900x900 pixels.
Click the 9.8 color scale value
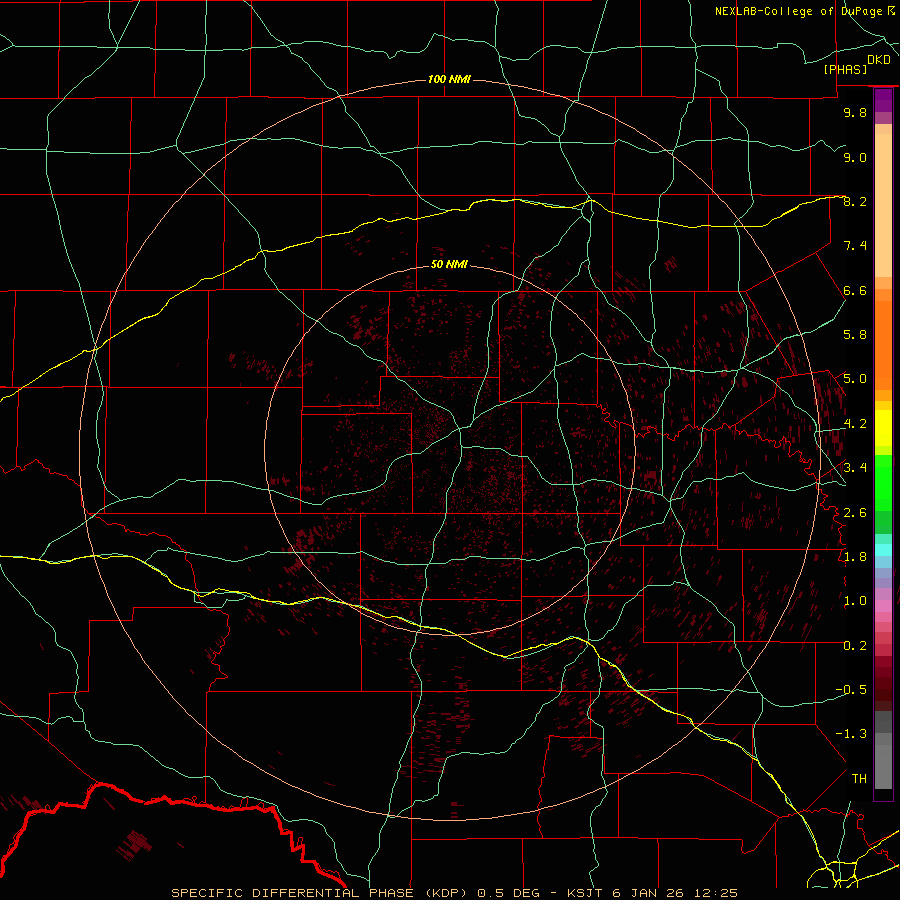point(855,112)
